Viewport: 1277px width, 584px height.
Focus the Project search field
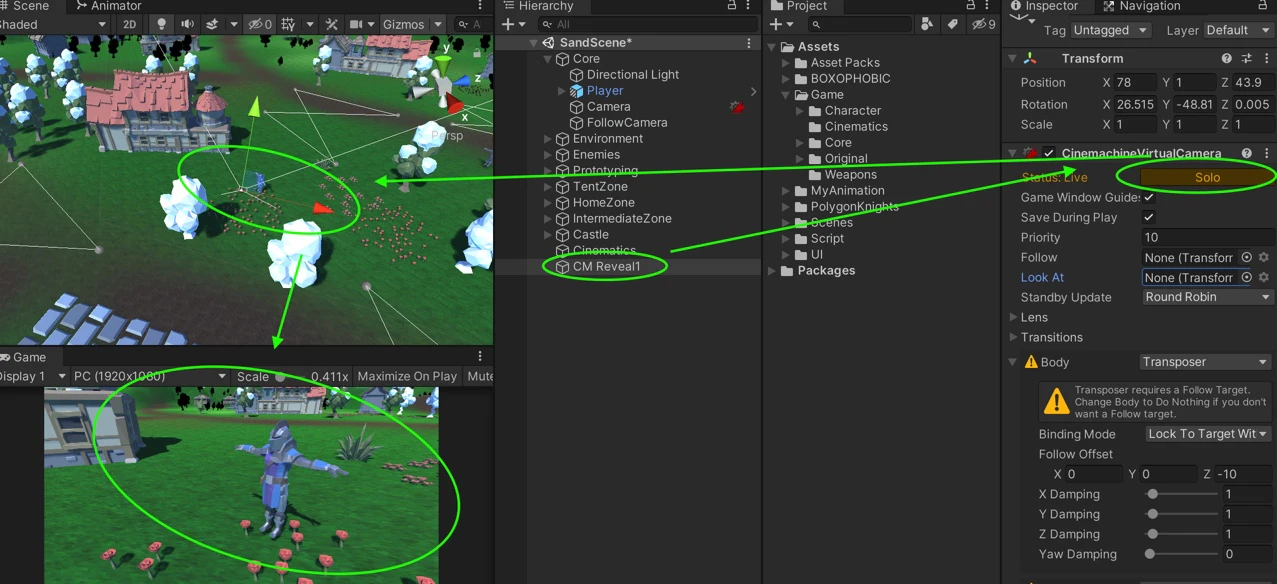point(859,24)
